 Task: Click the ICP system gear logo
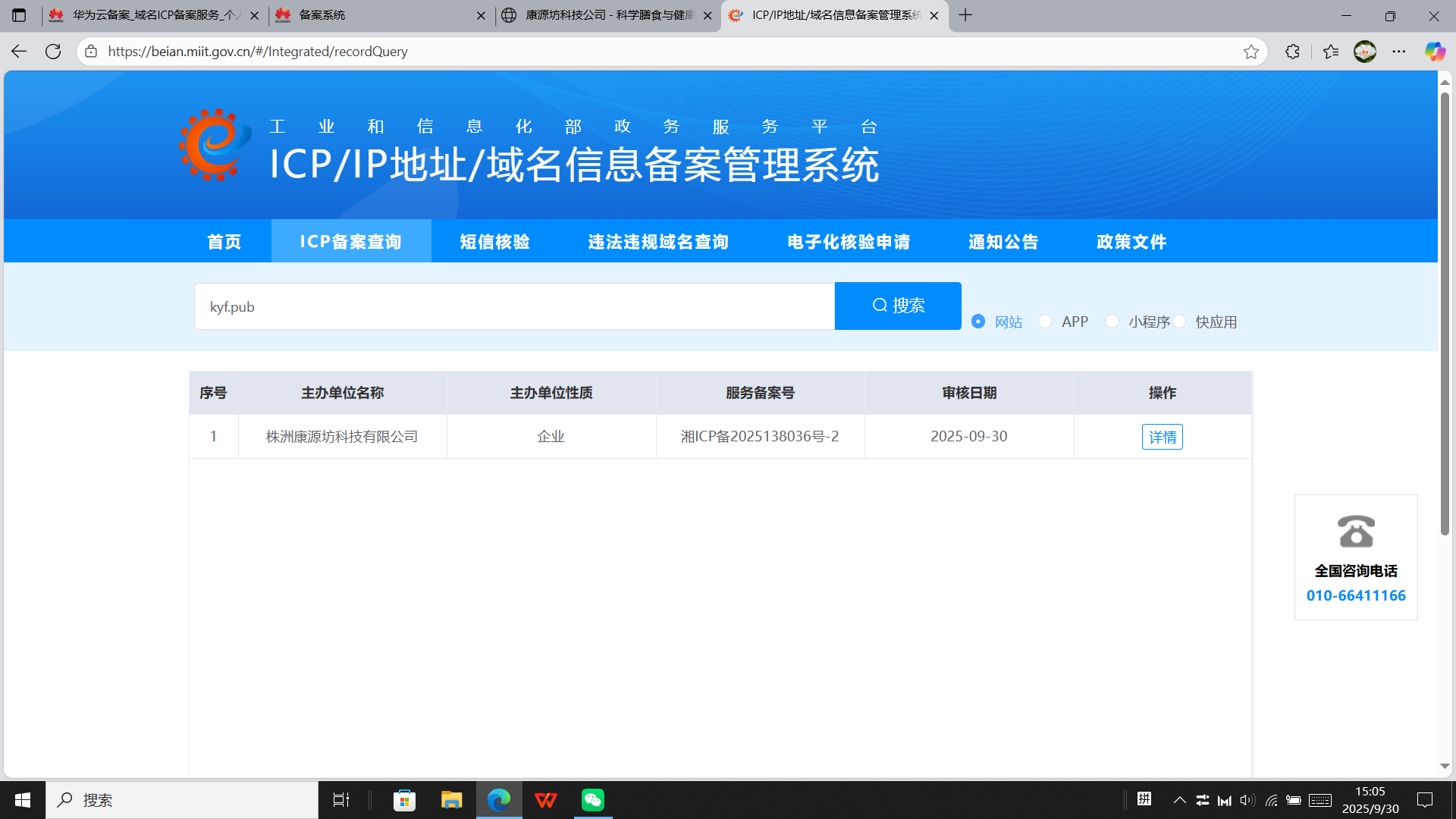coord(215,145)
